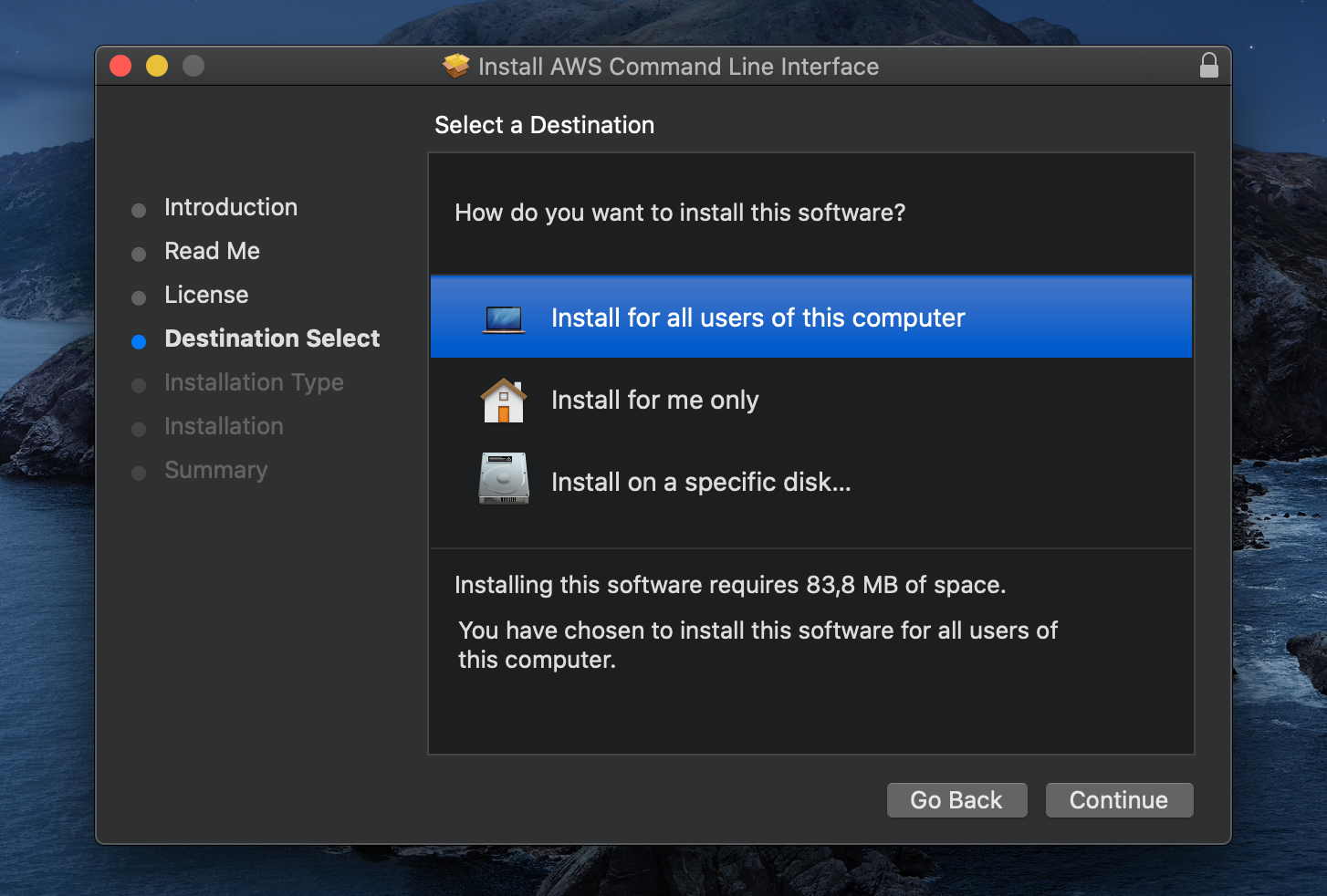The height and width of the screenshot is (896, 1327).
Task: Click the dimmed bullet next to Installation Type
Action: click(139, 386)
